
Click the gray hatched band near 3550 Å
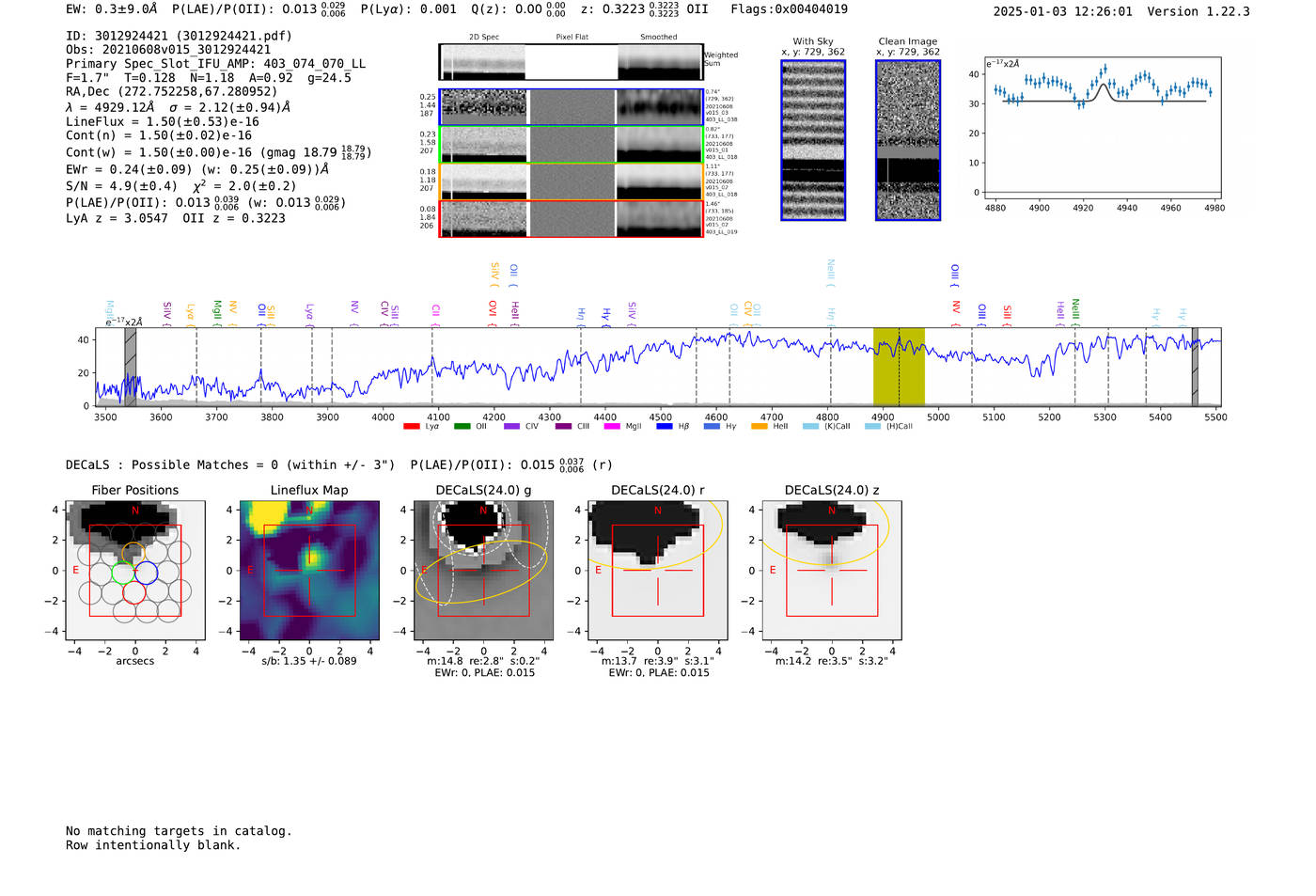[x=131, y=367]
